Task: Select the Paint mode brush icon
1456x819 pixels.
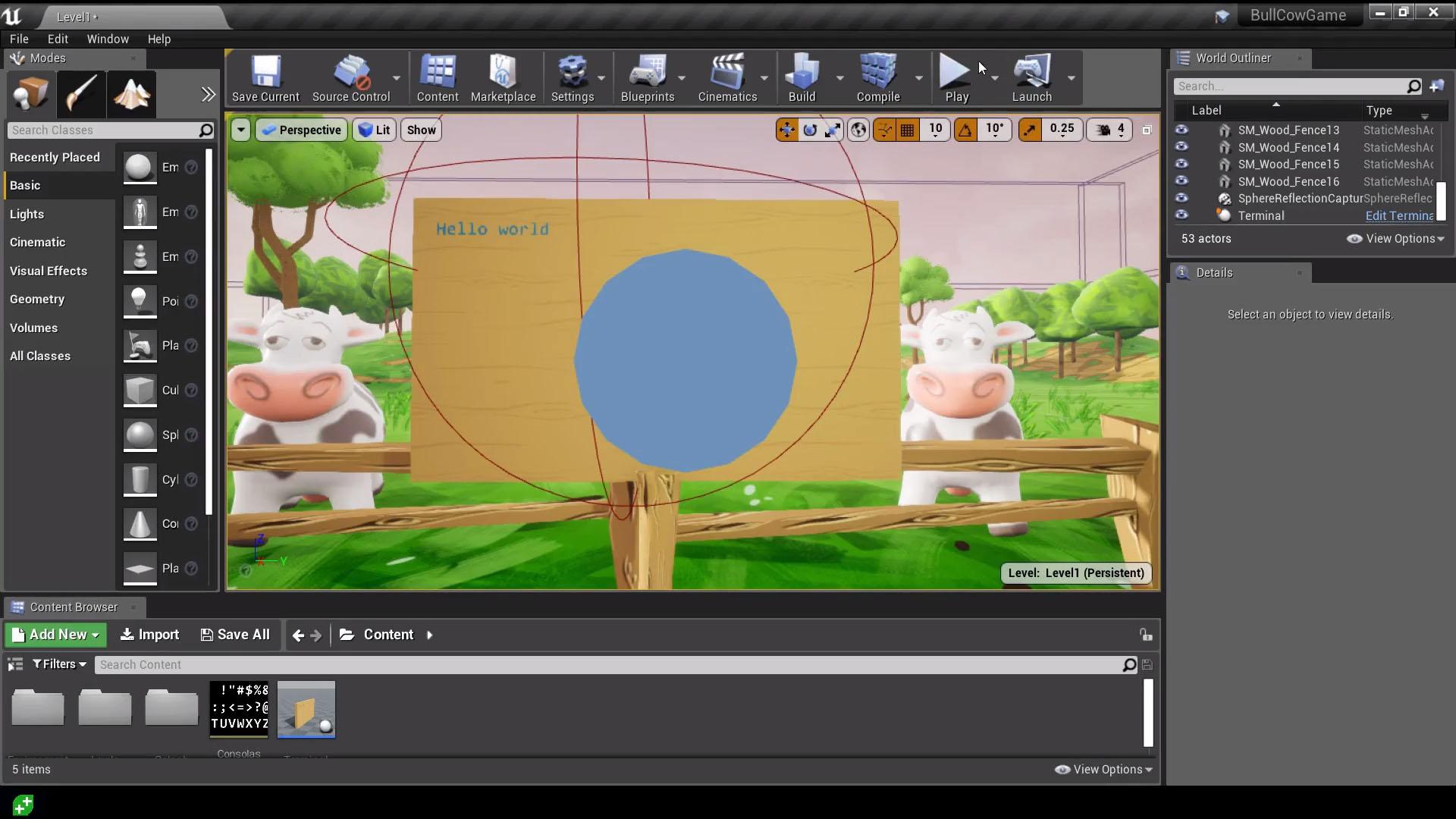Action: [x=81, y=95]
